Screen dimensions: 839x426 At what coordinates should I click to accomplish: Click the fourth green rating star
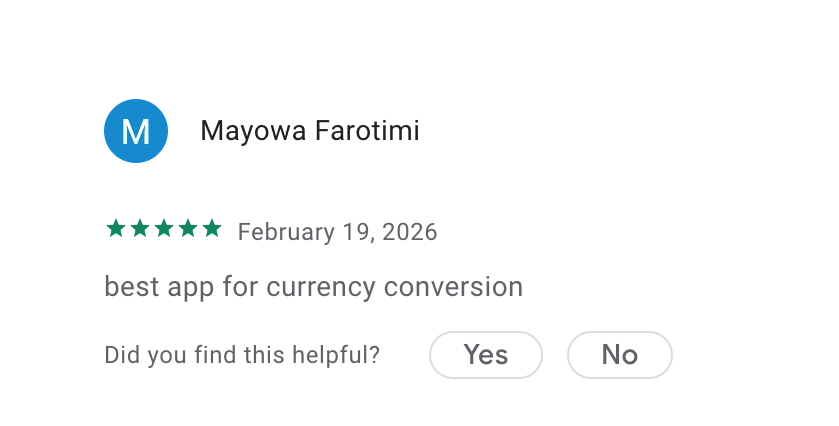point(188,229)
